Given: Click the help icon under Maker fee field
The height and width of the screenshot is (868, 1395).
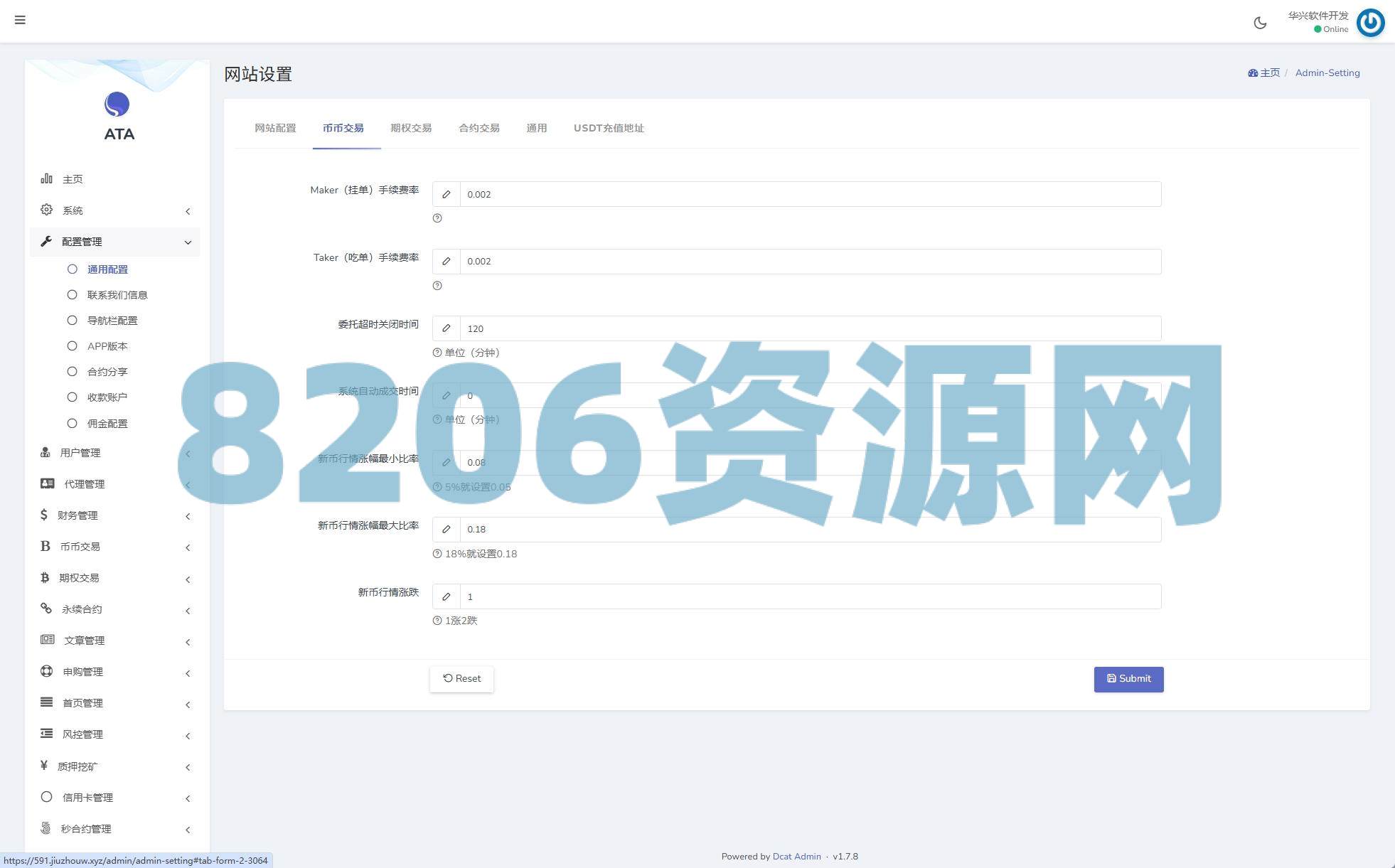Looking at the screenshot, I should click(437, 218).
